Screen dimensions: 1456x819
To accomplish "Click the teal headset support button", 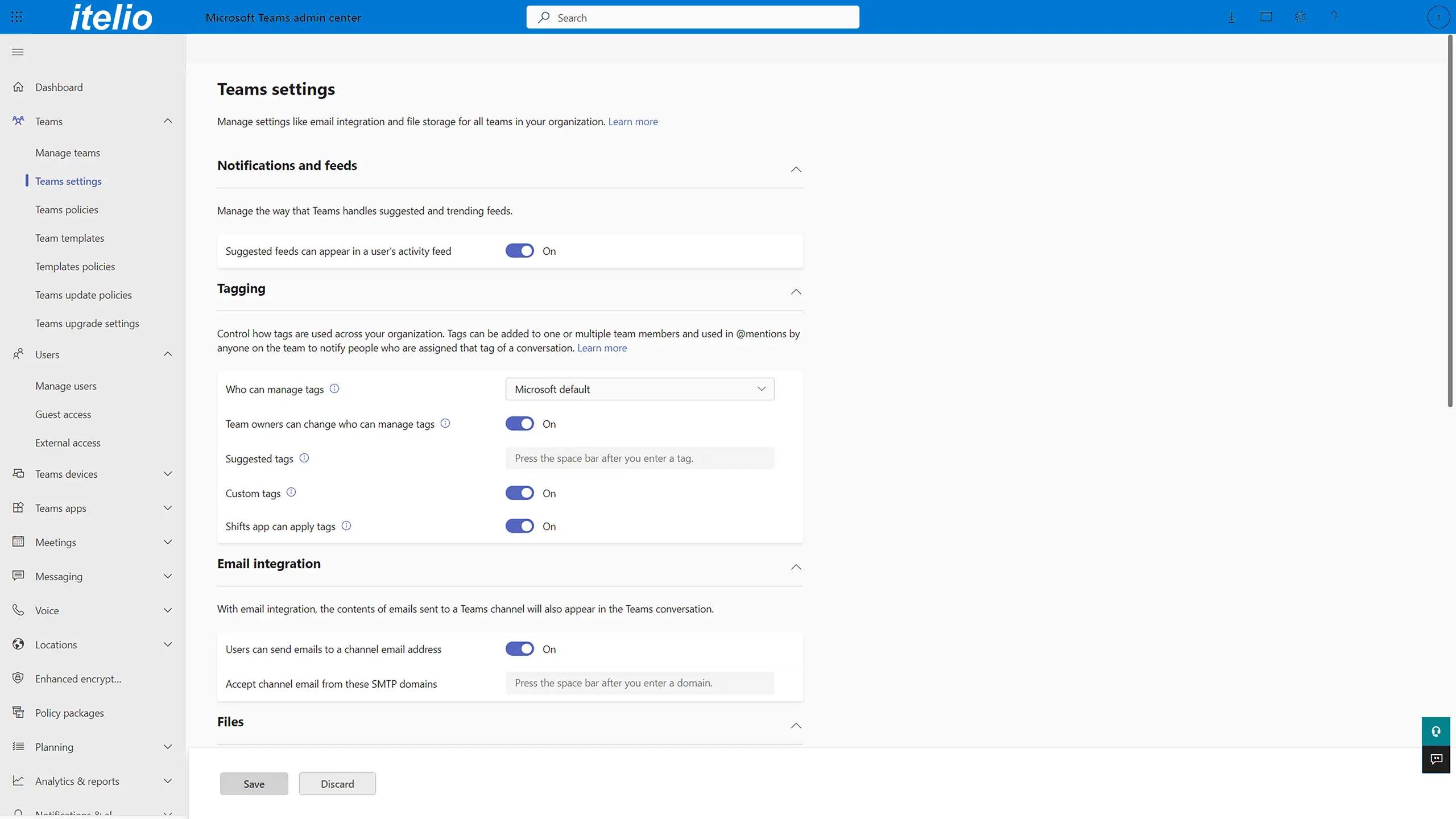I will [x=1436, y=731].
